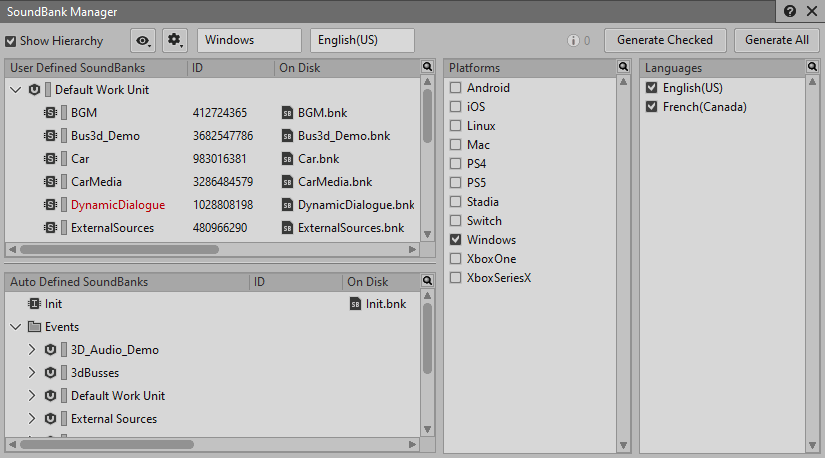Click the Generate Checked button

pos(665,40)
